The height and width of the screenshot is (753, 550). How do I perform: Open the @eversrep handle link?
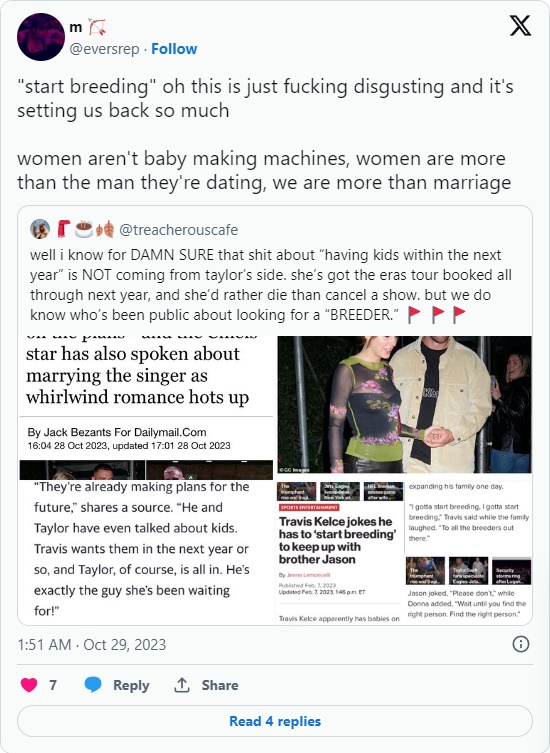(x=104, y=49)
